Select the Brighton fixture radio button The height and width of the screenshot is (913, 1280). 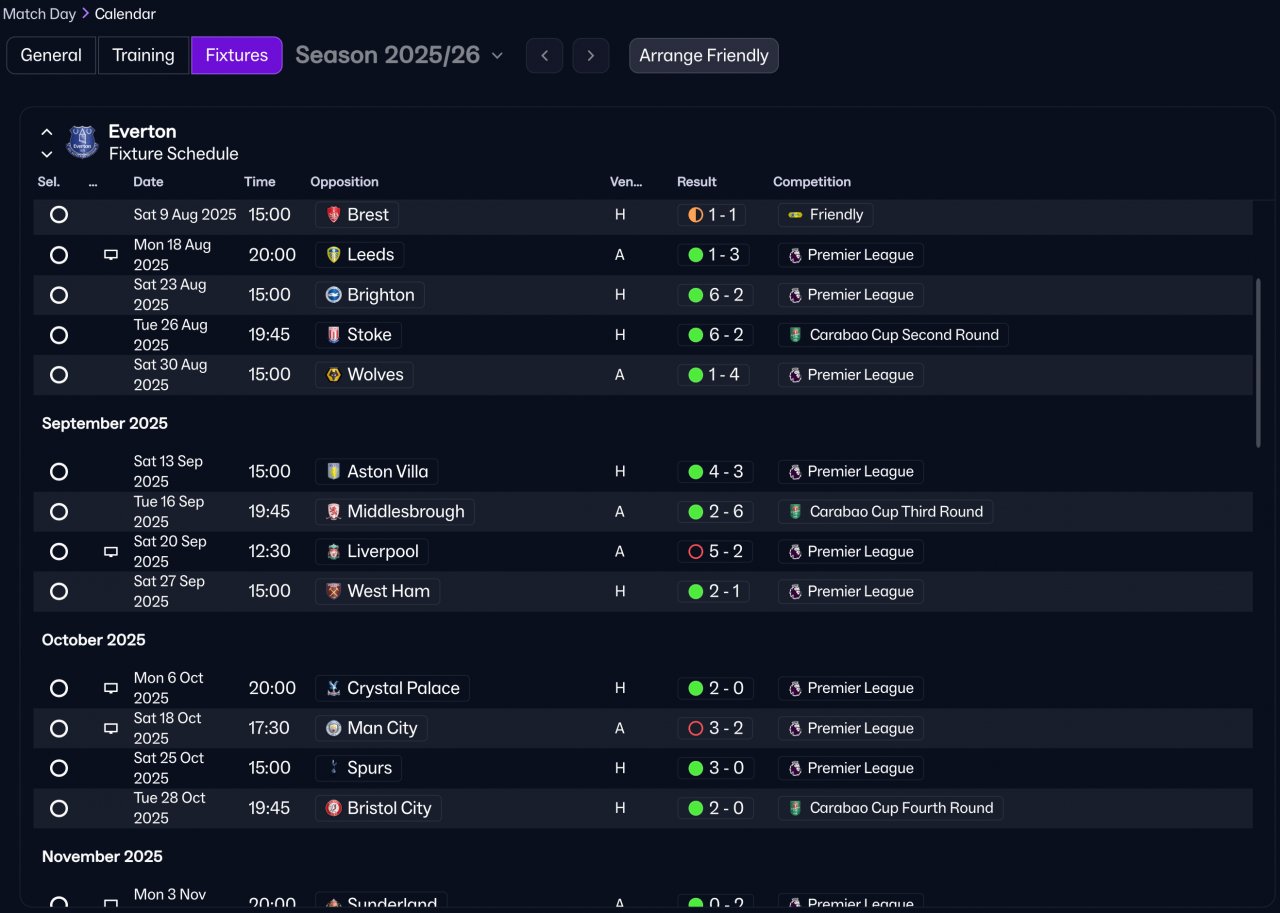coord(59,295)
